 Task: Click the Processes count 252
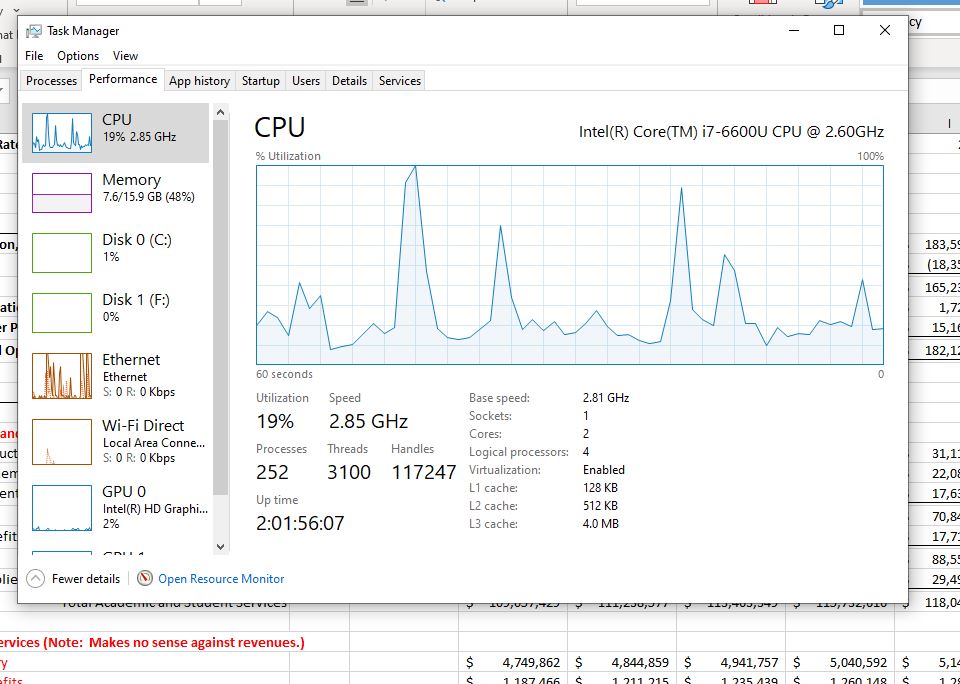272,472
